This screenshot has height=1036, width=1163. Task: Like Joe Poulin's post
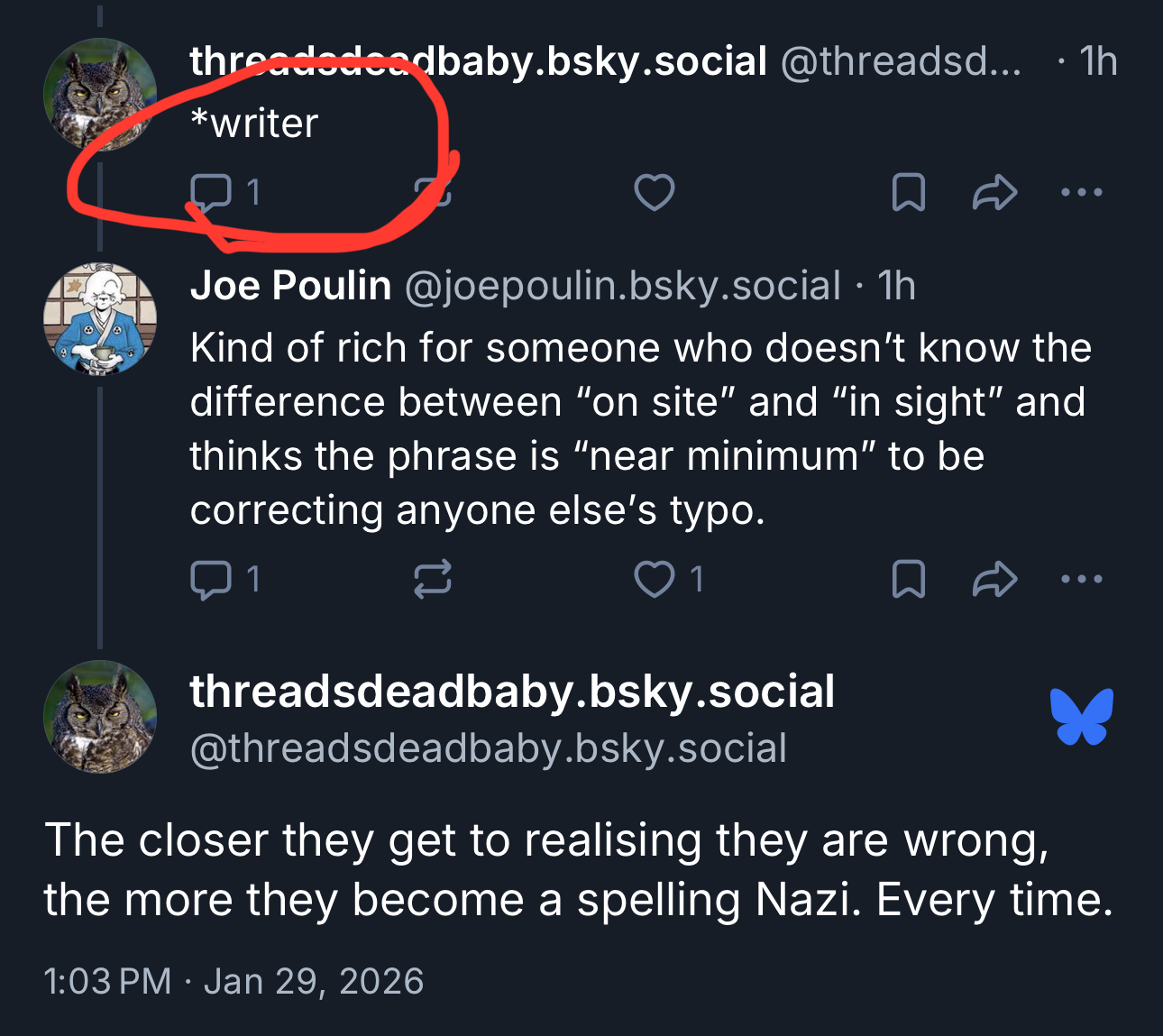[655, 579]
